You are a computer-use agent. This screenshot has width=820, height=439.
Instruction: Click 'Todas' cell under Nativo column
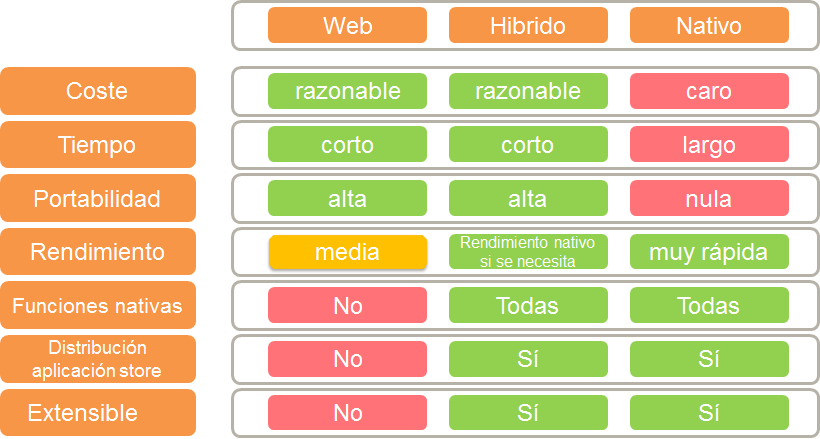pos(709,306)
